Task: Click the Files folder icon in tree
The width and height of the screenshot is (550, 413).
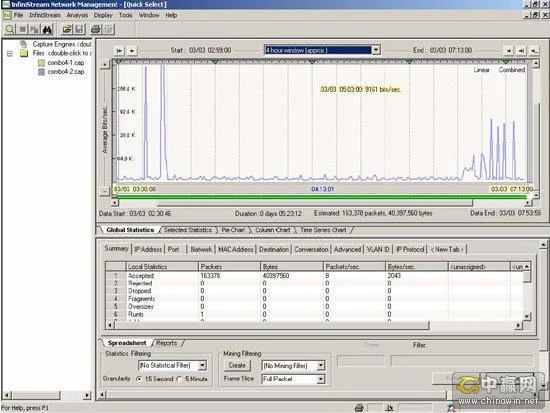Action: (x=24, y=53)
